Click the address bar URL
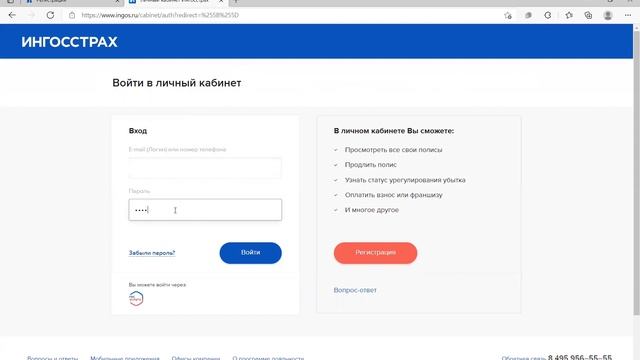The width and height of the screenshot is (640, 360). (160, 16)
